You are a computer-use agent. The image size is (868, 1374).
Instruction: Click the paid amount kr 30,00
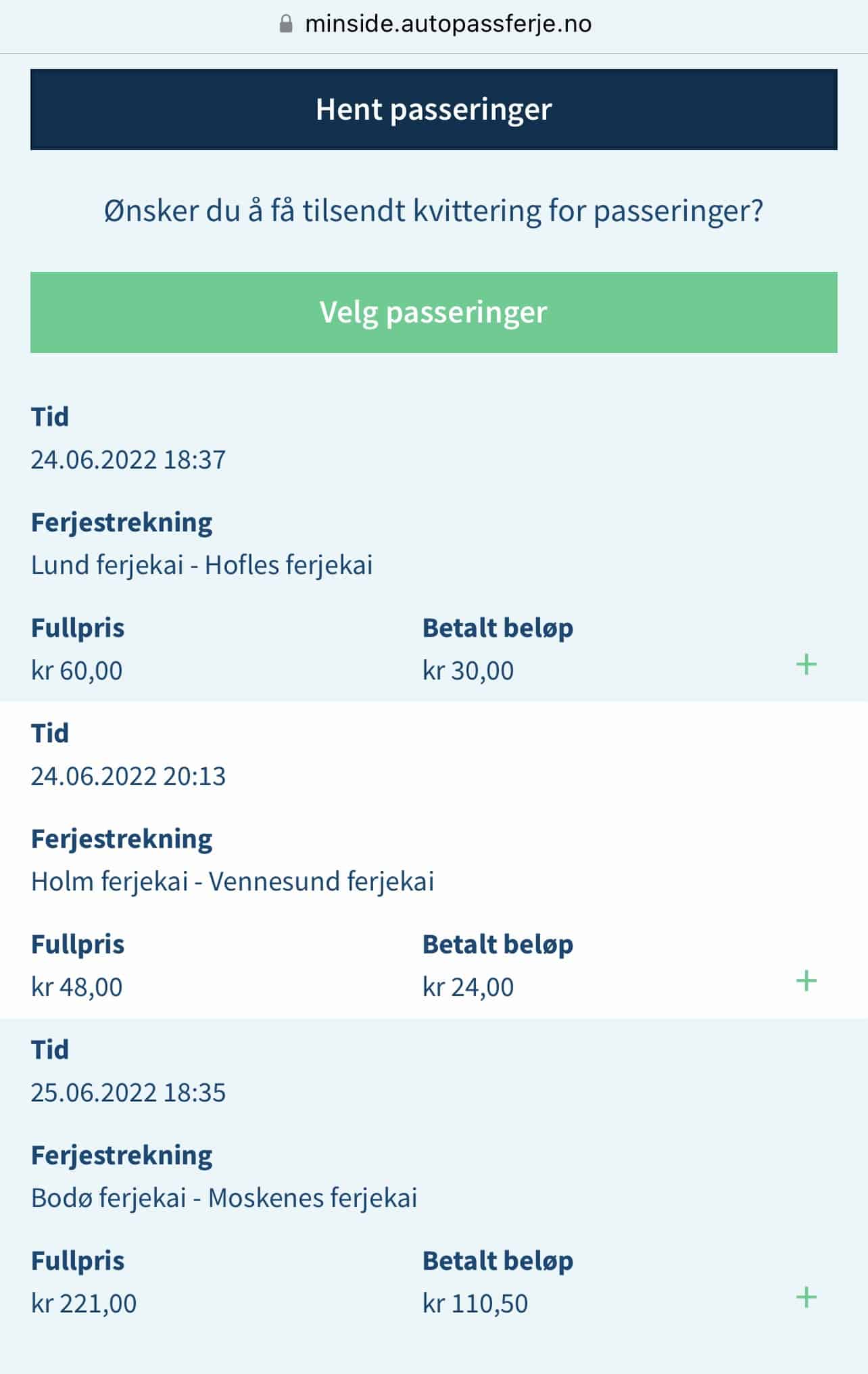point(468,671)
